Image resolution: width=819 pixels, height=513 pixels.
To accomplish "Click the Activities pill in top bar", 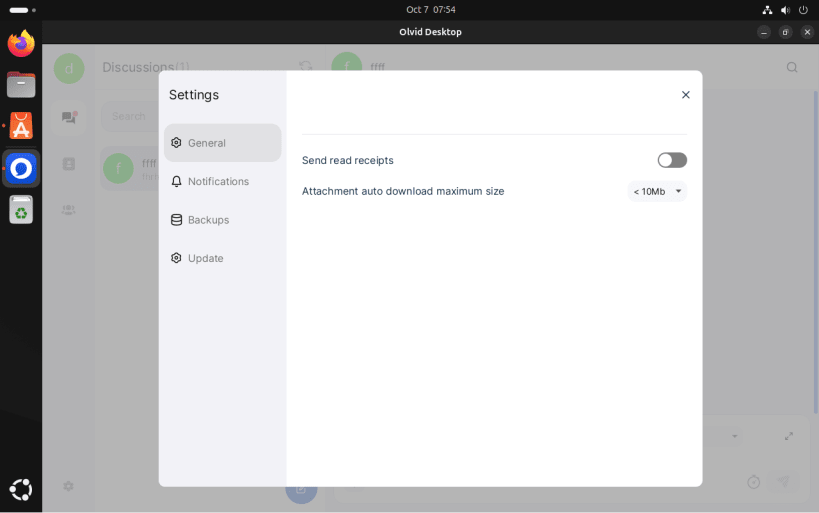I will pyautogui.click(x=19, y=10).
